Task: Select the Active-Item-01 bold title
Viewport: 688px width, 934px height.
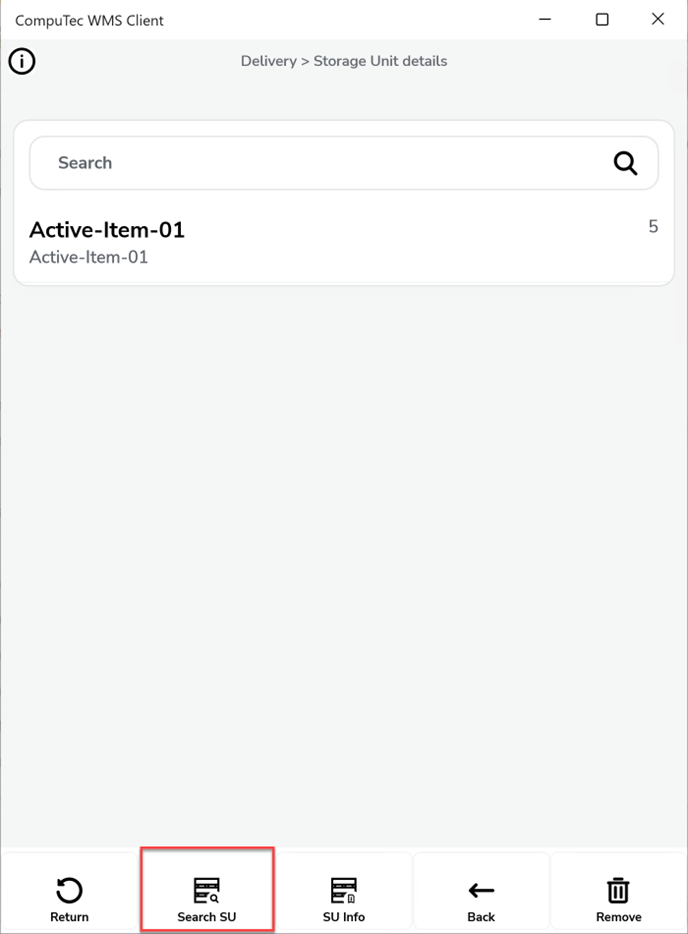Action: 107,230
